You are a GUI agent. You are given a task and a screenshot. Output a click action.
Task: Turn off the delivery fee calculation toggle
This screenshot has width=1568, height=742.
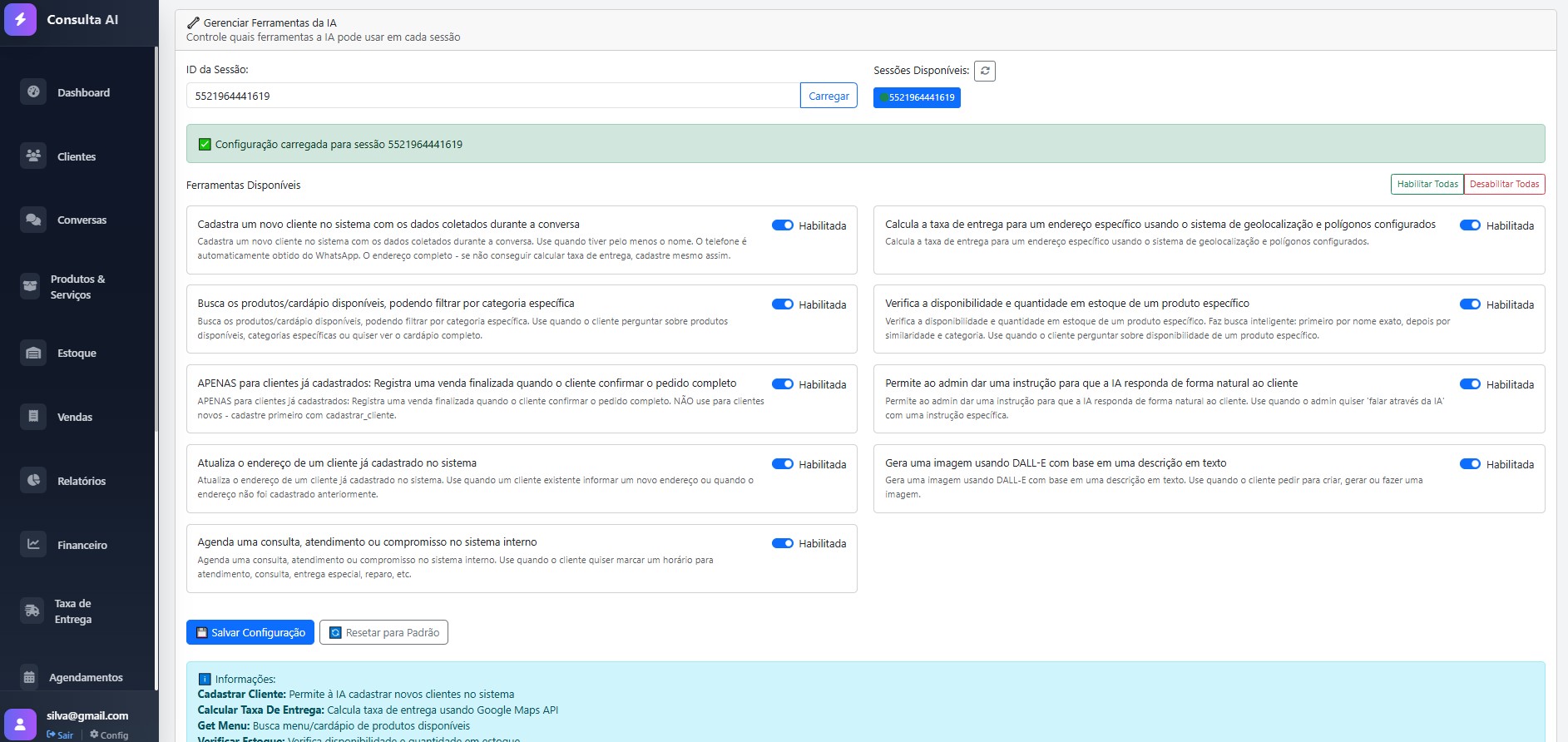(x=1470, y=225)
